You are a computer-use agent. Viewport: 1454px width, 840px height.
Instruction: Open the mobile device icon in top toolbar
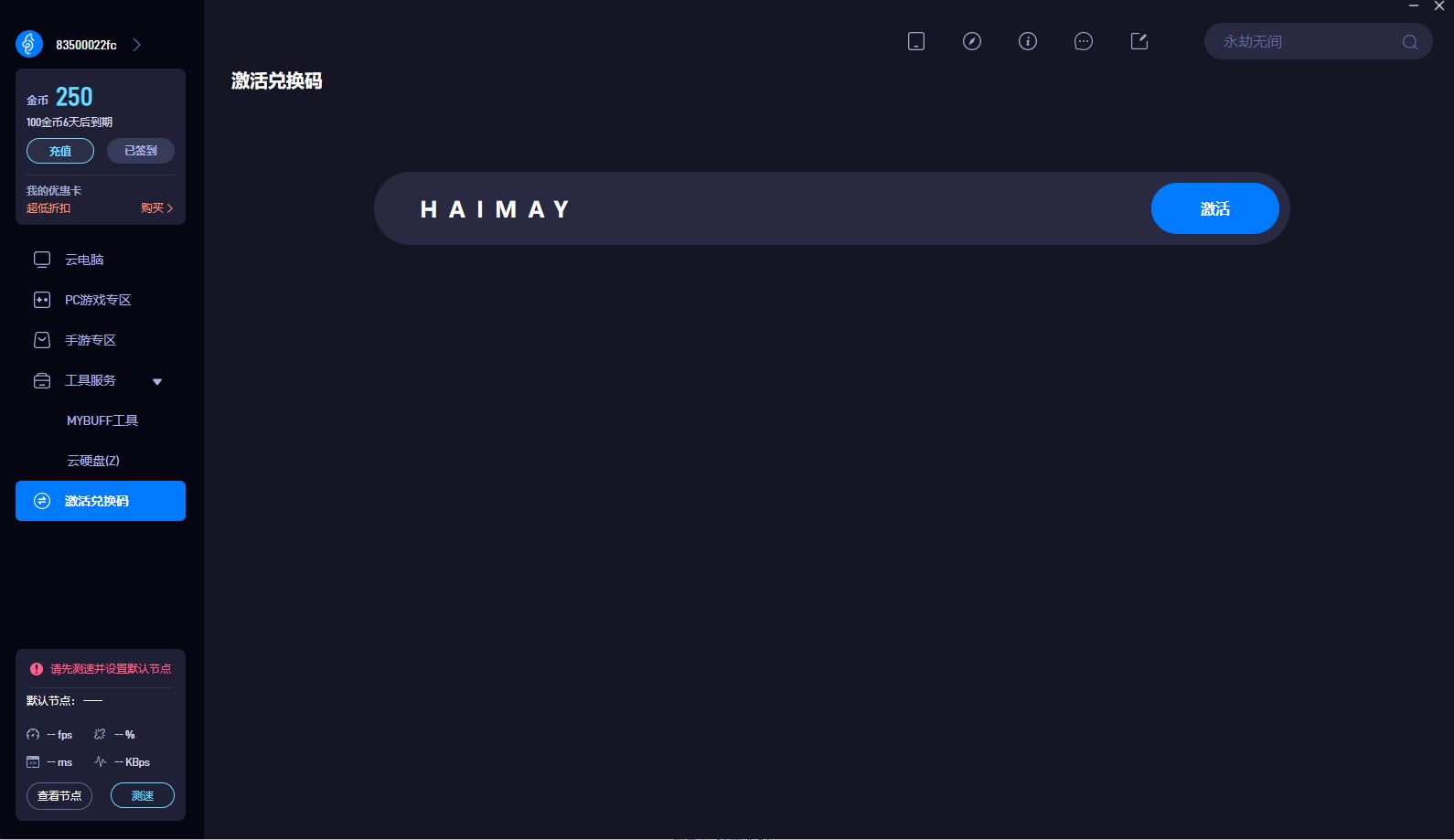916,41
